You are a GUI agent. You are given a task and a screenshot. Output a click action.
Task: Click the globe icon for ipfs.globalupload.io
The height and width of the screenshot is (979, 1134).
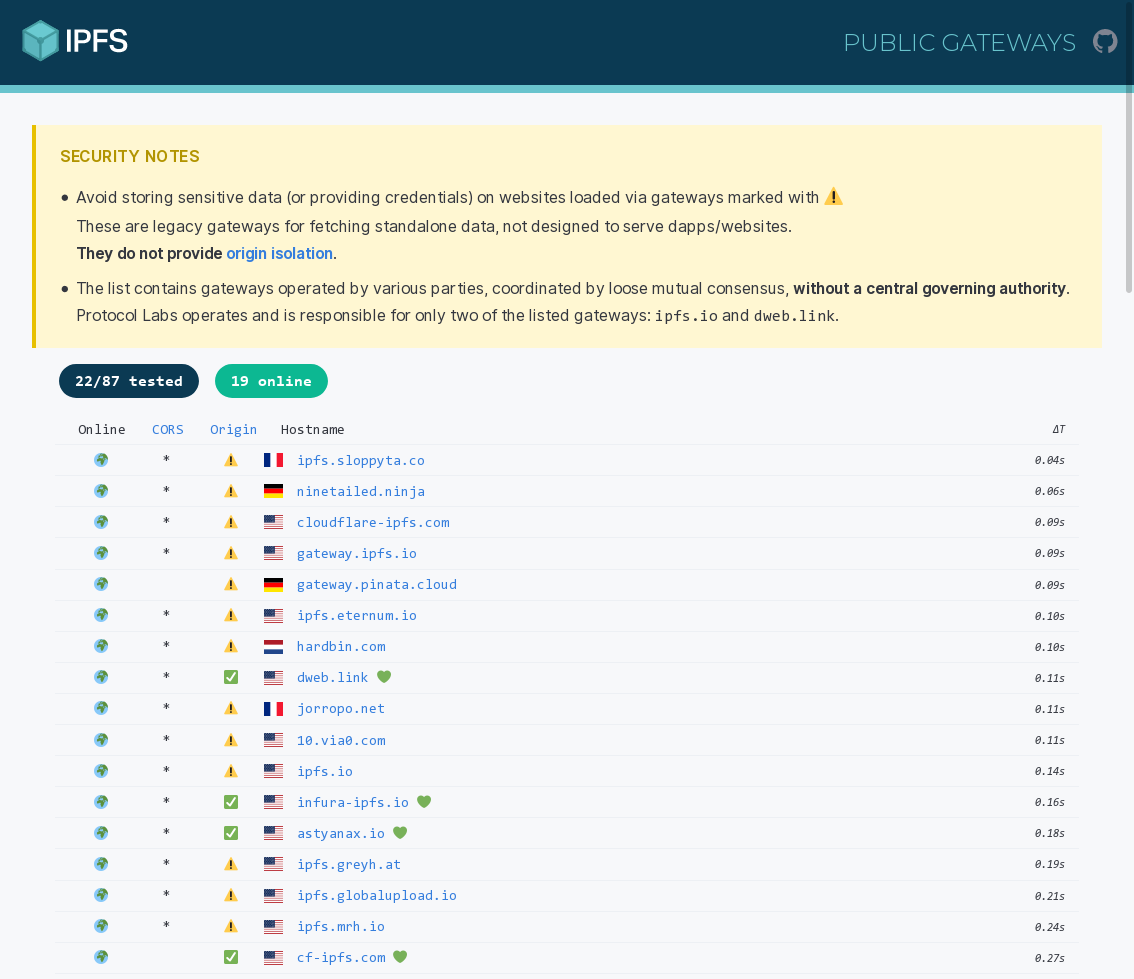pos(101,895)
